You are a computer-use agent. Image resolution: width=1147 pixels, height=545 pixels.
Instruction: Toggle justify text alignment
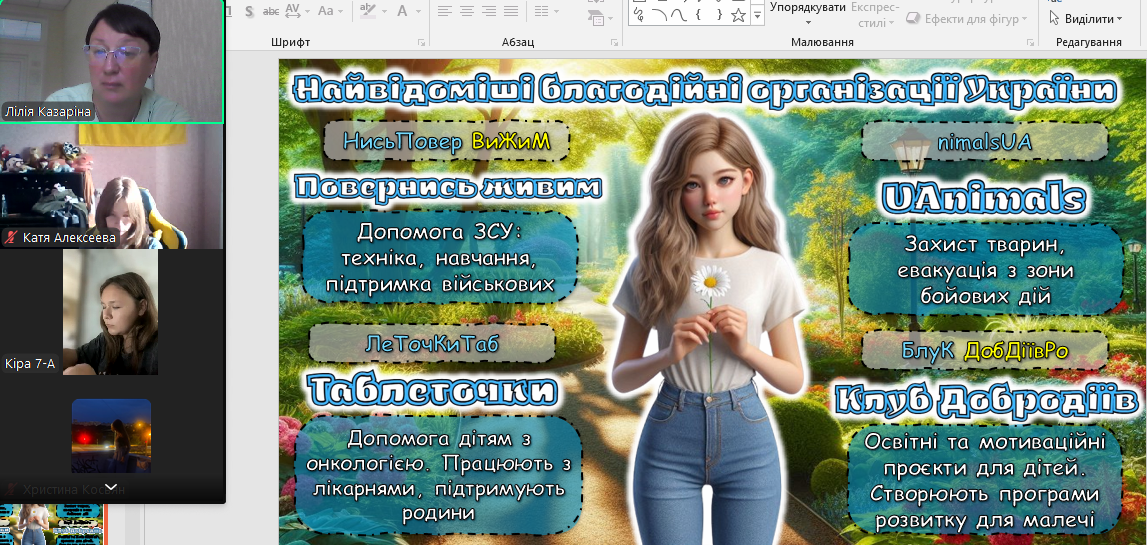click(512, 11)
